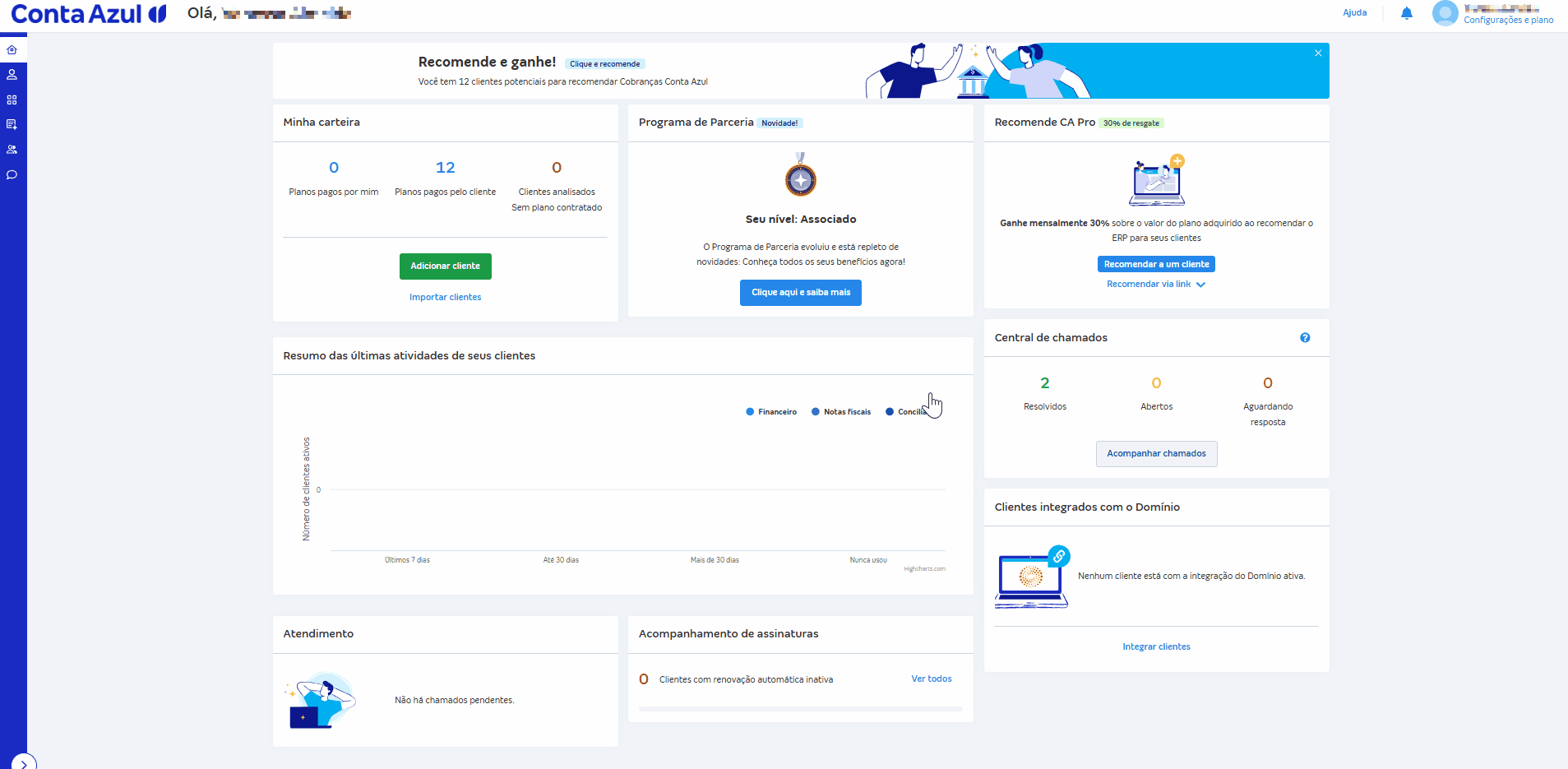Screen dimensions: 1568x769
Task: Click Clique aqui e saiba mais button
Action: (x=800, y=293)
